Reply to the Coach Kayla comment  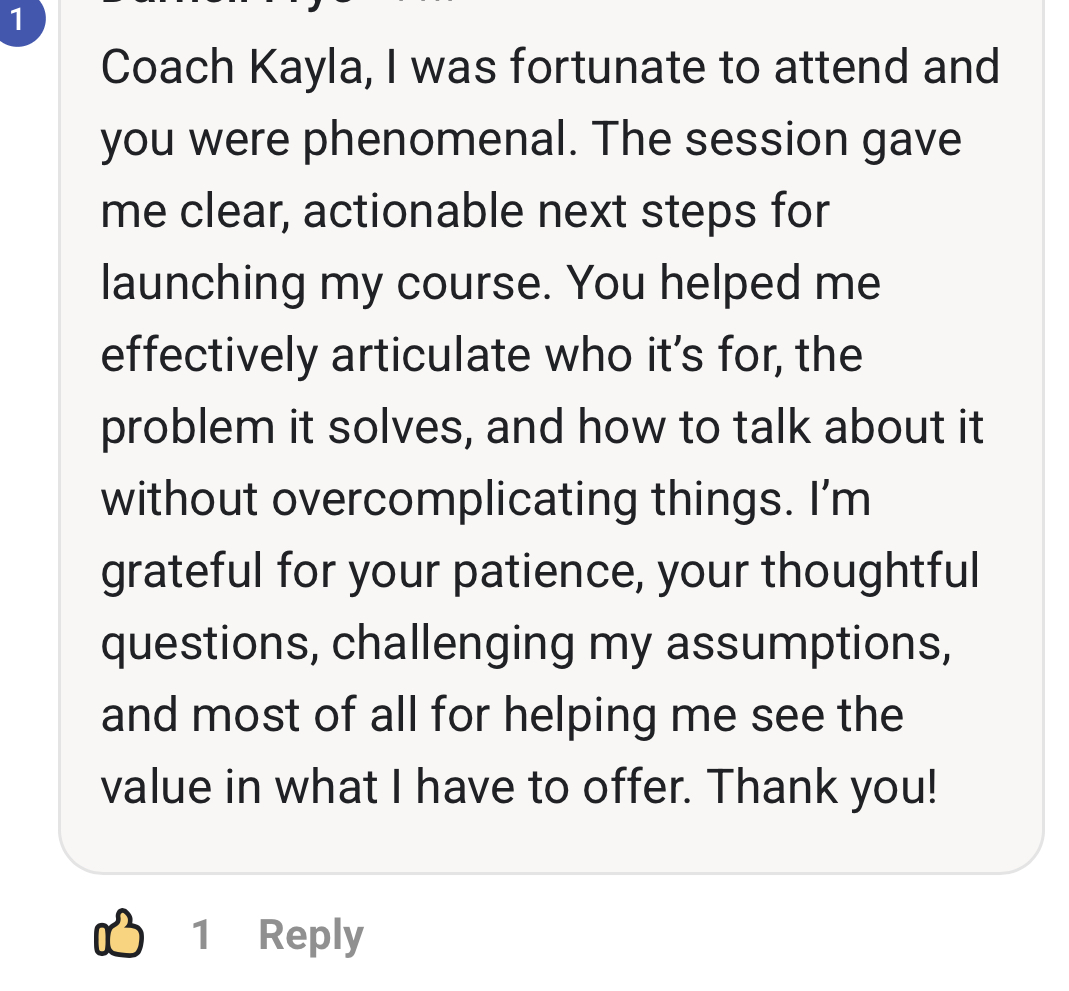[x=310, y=935]
